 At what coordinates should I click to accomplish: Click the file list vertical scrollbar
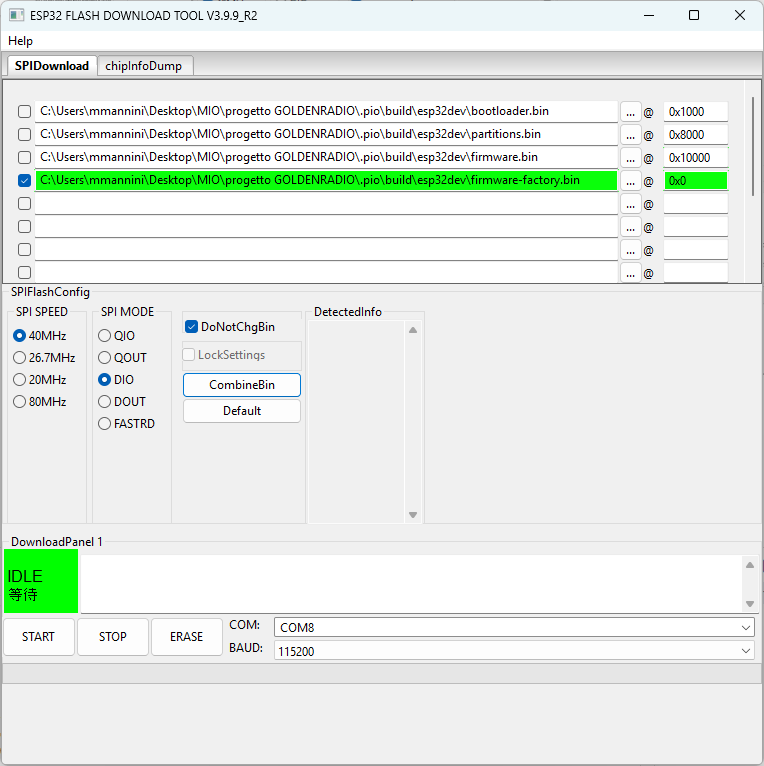click(753, 147)
